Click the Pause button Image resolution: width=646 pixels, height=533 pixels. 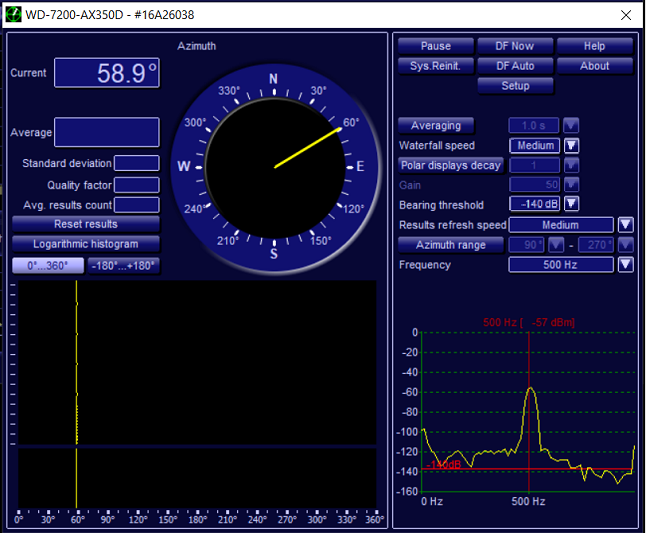435,46
